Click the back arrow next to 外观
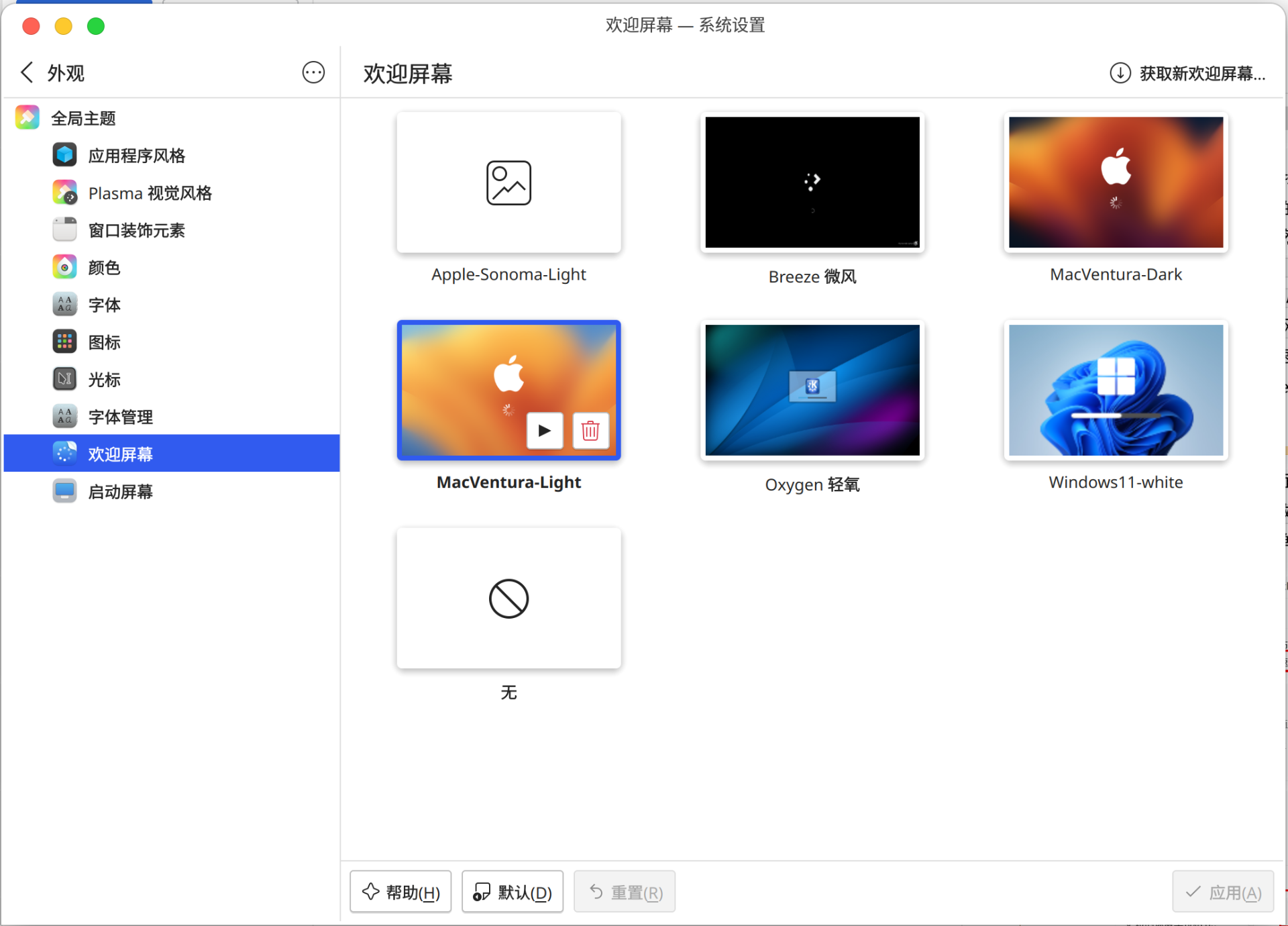 click(27, 72)
